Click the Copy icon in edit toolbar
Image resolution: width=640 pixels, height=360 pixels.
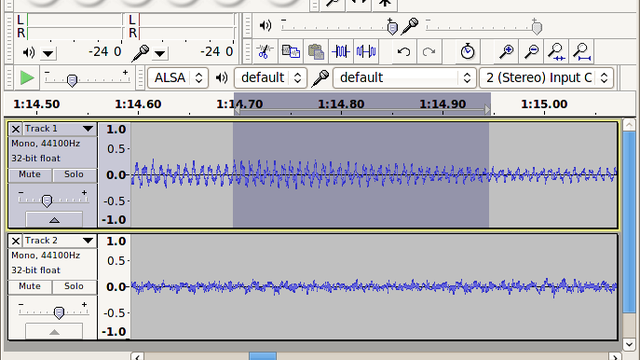point(291,52)
